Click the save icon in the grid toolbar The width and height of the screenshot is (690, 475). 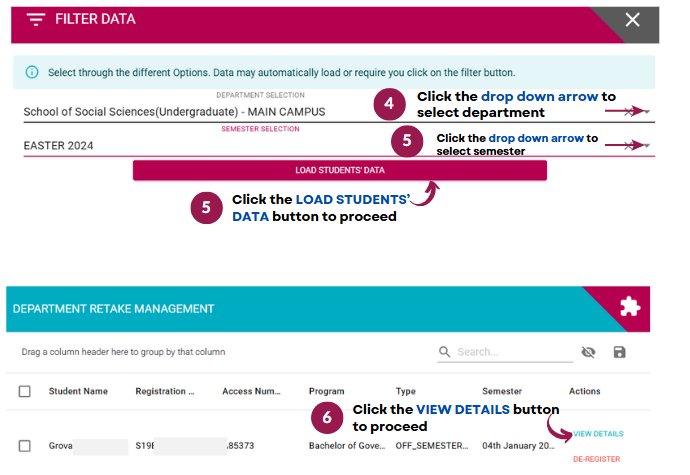[620, 352]
